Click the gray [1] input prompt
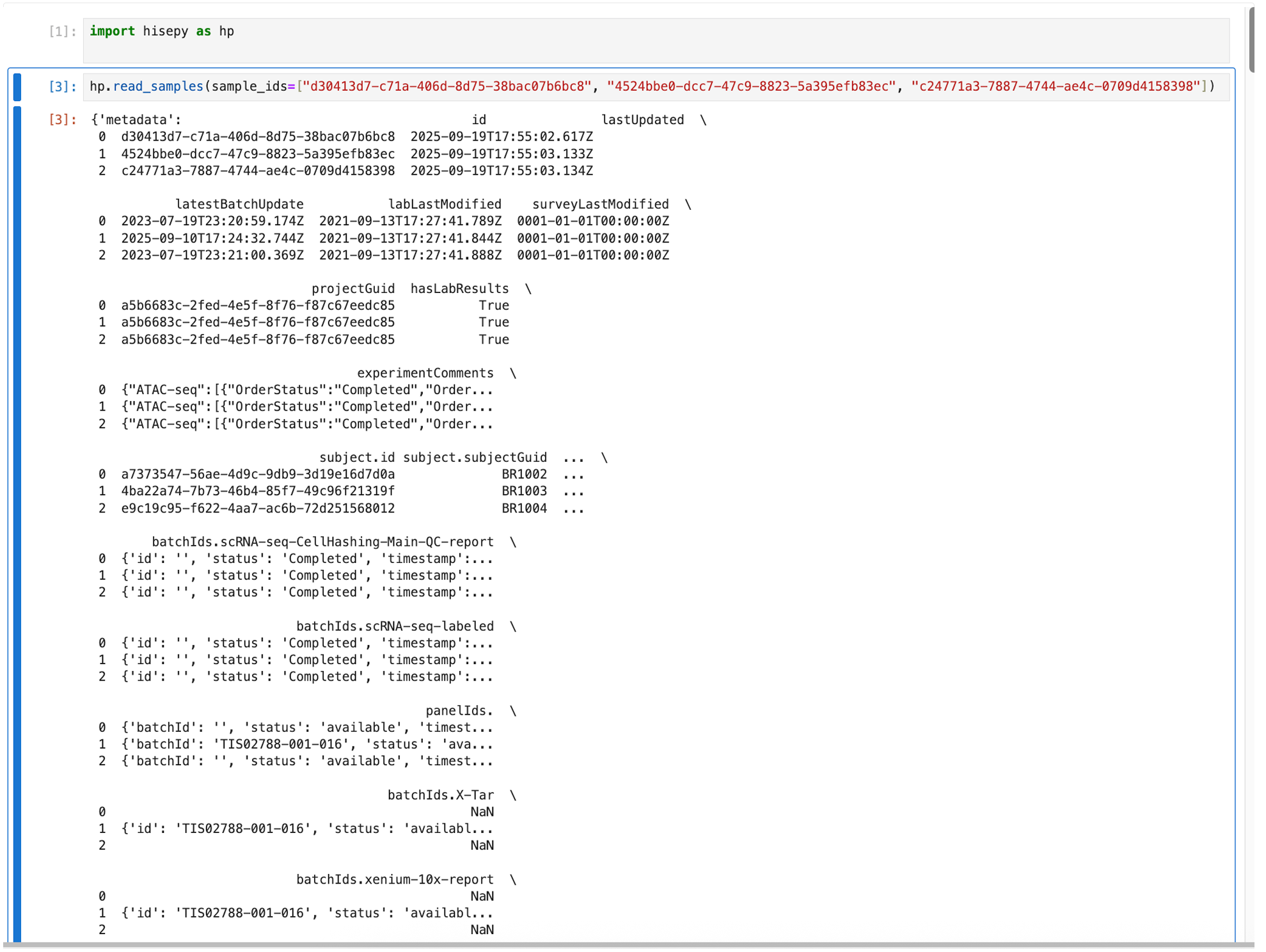Viewport: 1266px width, 952px height. pyautogui.click(x=63, y=31)
